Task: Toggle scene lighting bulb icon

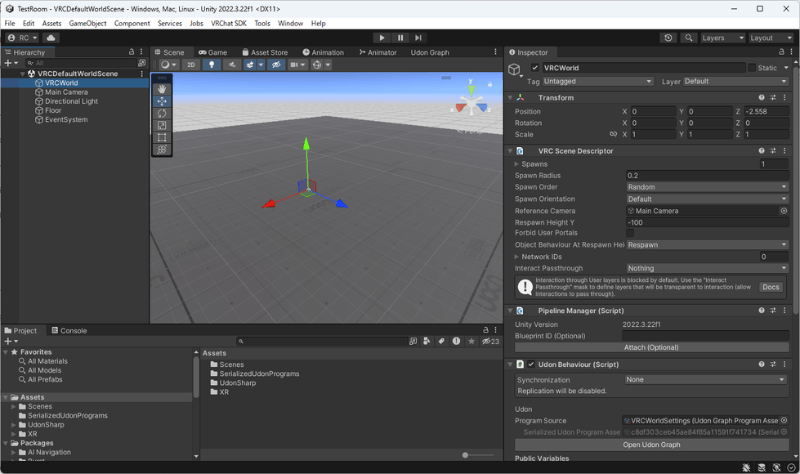Action: click(x=211, y=65)
